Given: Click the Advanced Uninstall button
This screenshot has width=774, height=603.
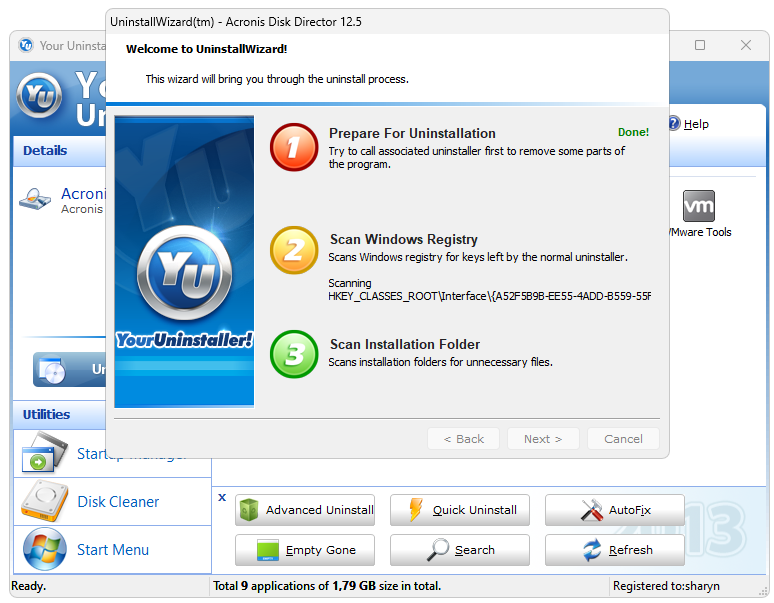Looking at the screenshot, I should pos(305,510).
